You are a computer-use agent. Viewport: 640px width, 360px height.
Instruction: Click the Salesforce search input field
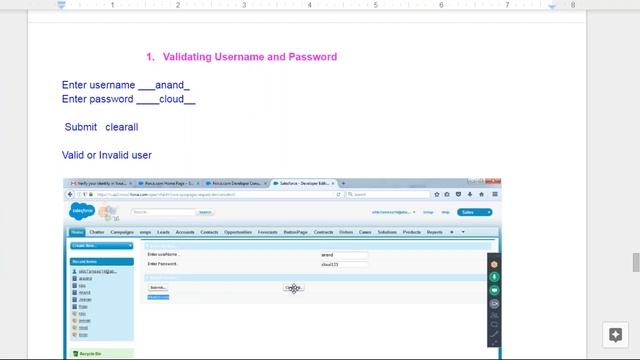(163, 212)
